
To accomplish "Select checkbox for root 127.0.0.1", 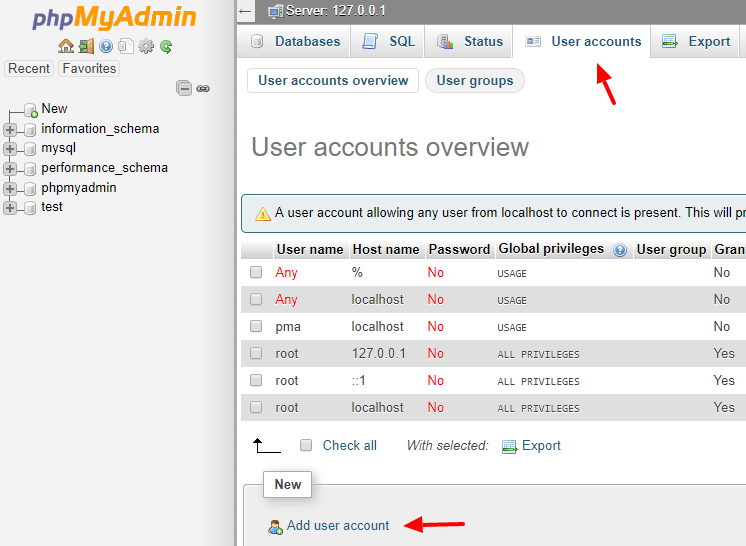I will [256, 353].
